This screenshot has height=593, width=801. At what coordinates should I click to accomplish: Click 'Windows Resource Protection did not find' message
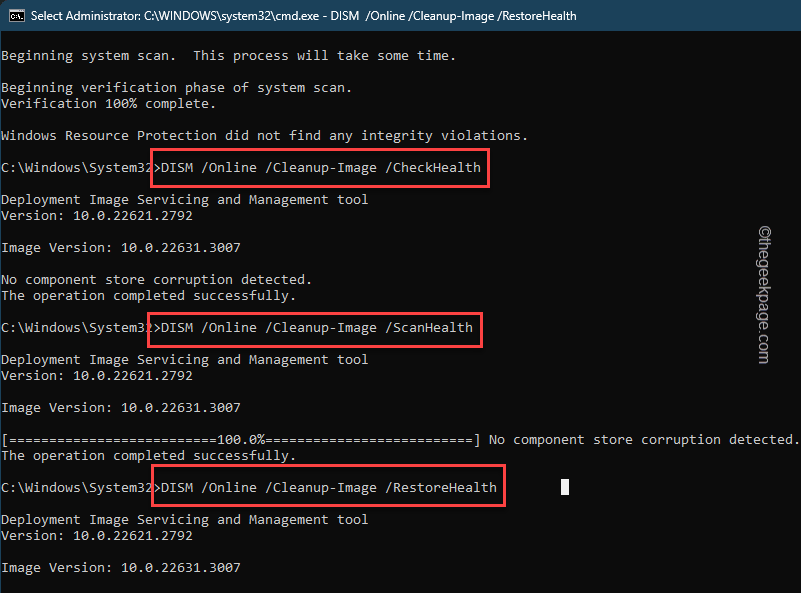[x=264, y=136]
